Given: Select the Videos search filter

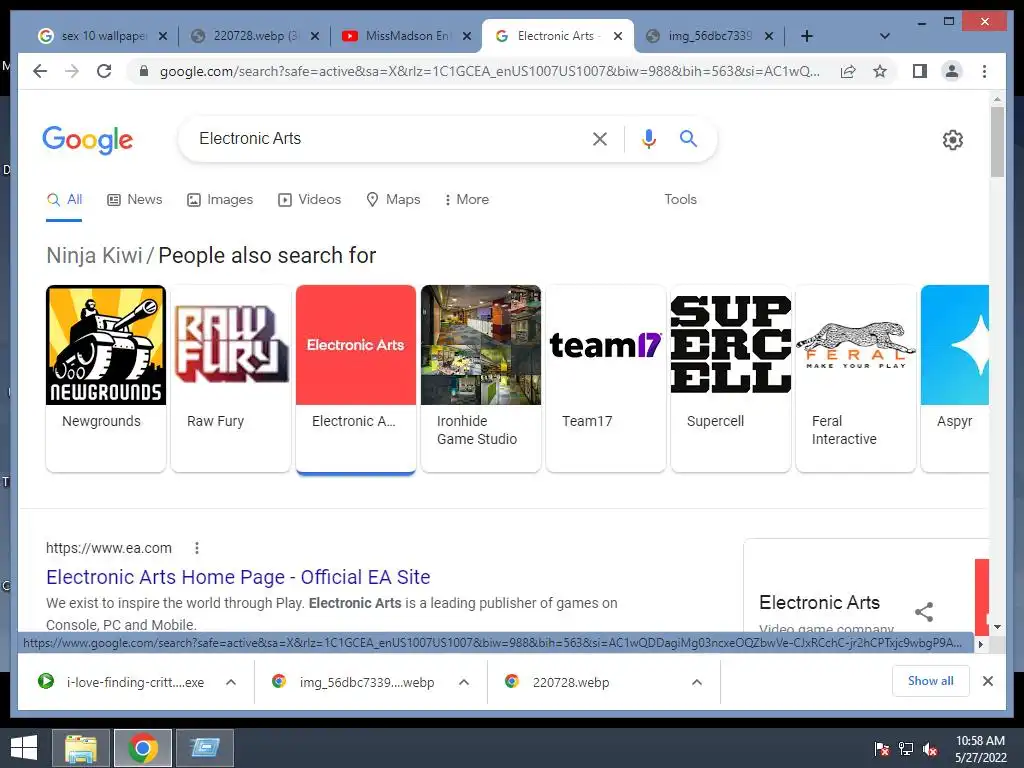Looking at the screenshot, I should 310,200.
